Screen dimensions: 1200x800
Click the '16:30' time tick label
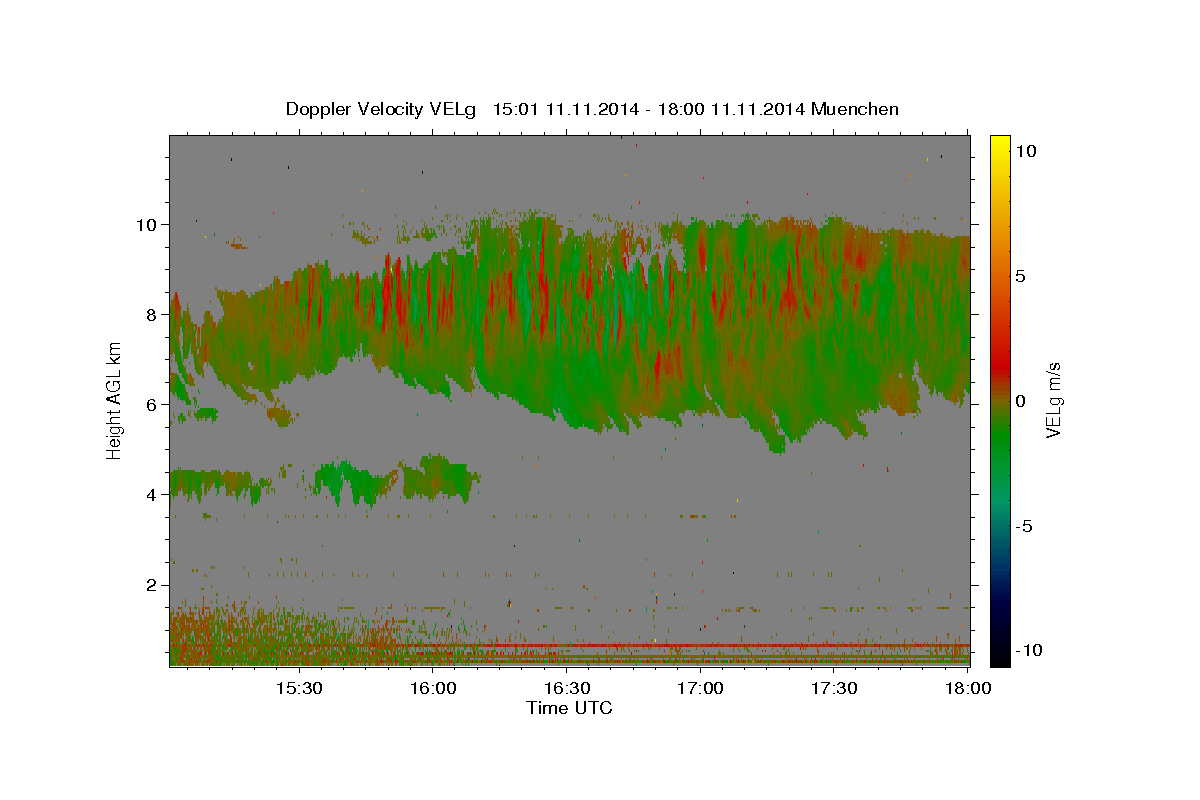[x=567, y=689]
